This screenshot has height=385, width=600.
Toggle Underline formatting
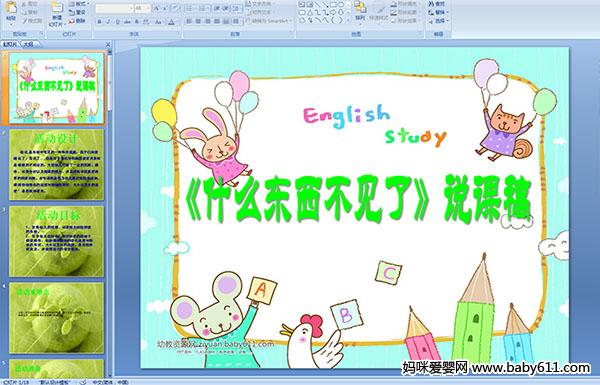coord(117,22)
